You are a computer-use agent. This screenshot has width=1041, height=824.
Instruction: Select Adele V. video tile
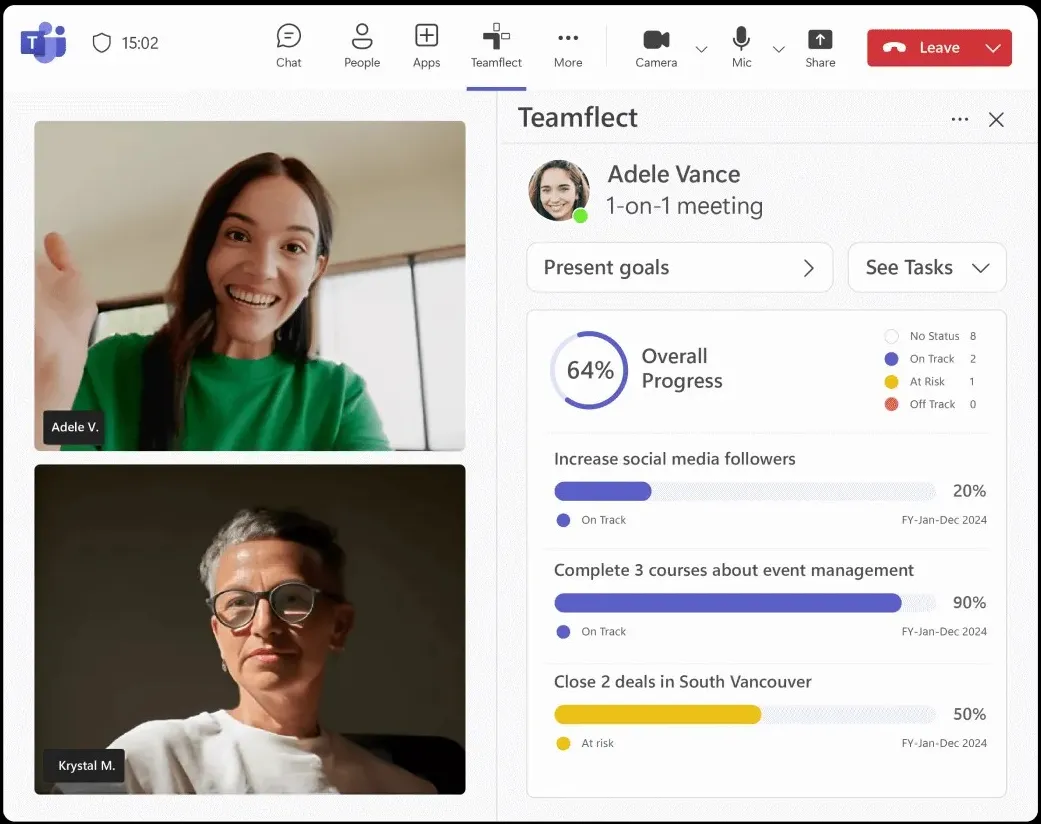[x=250, y=286]
